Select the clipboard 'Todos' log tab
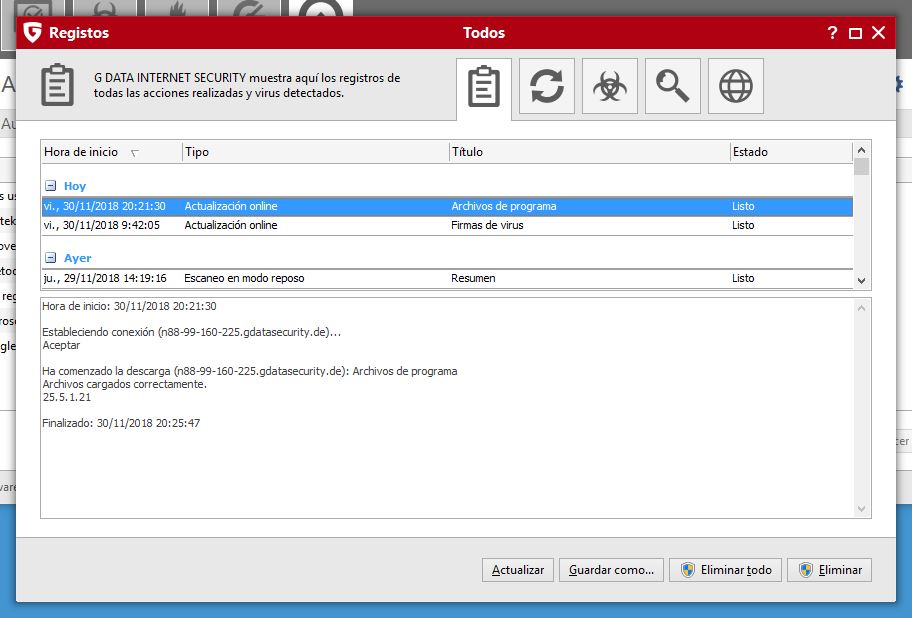The image size is (912, 618). tap(483, 87)
